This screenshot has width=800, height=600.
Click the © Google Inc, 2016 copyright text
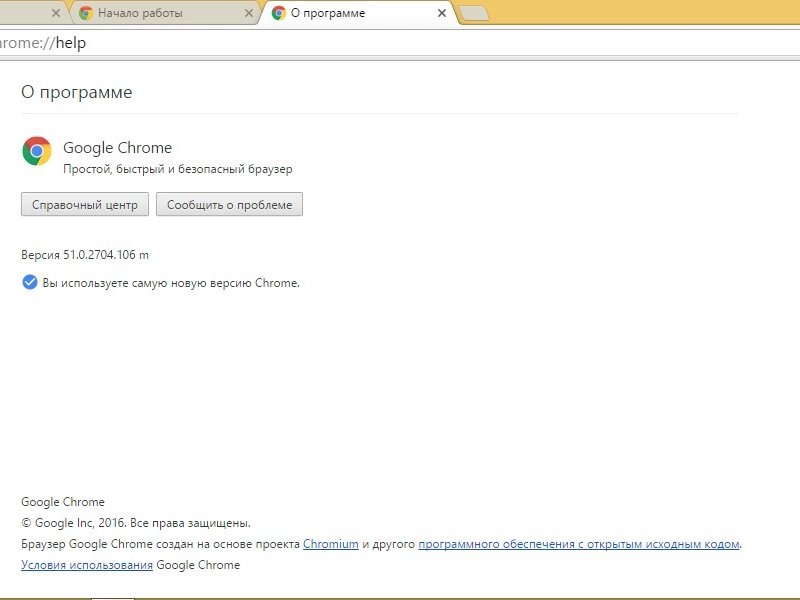[136, 523]
